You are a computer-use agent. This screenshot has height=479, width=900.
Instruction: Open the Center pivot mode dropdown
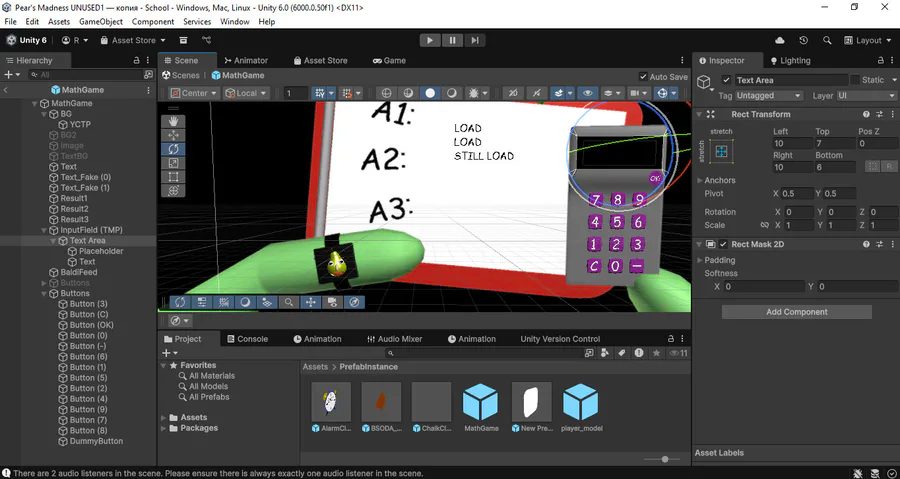[x=193, y=93]
